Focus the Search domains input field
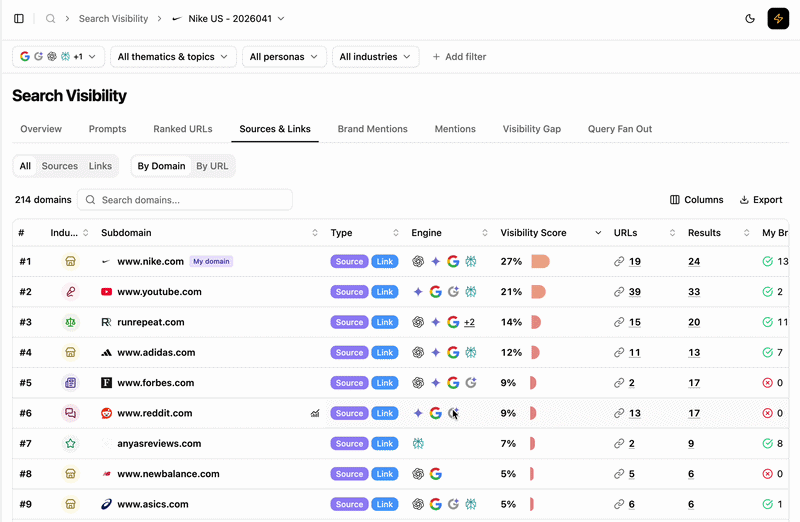The height and width of the screenshot is (522, 800). click(x=185, y=200)
